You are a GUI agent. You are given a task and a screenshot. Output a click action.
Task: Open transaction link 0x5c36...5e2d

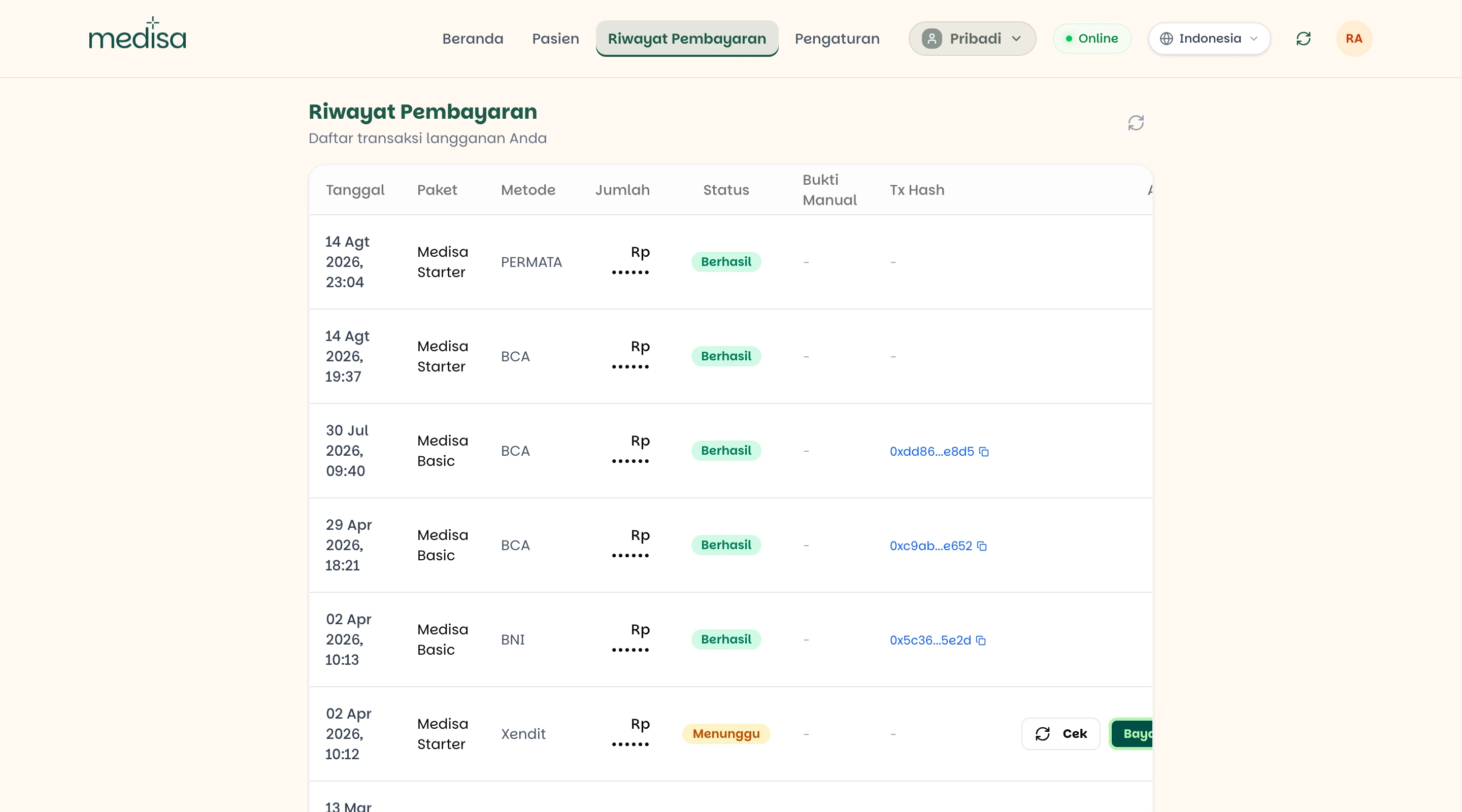[930, 639]
